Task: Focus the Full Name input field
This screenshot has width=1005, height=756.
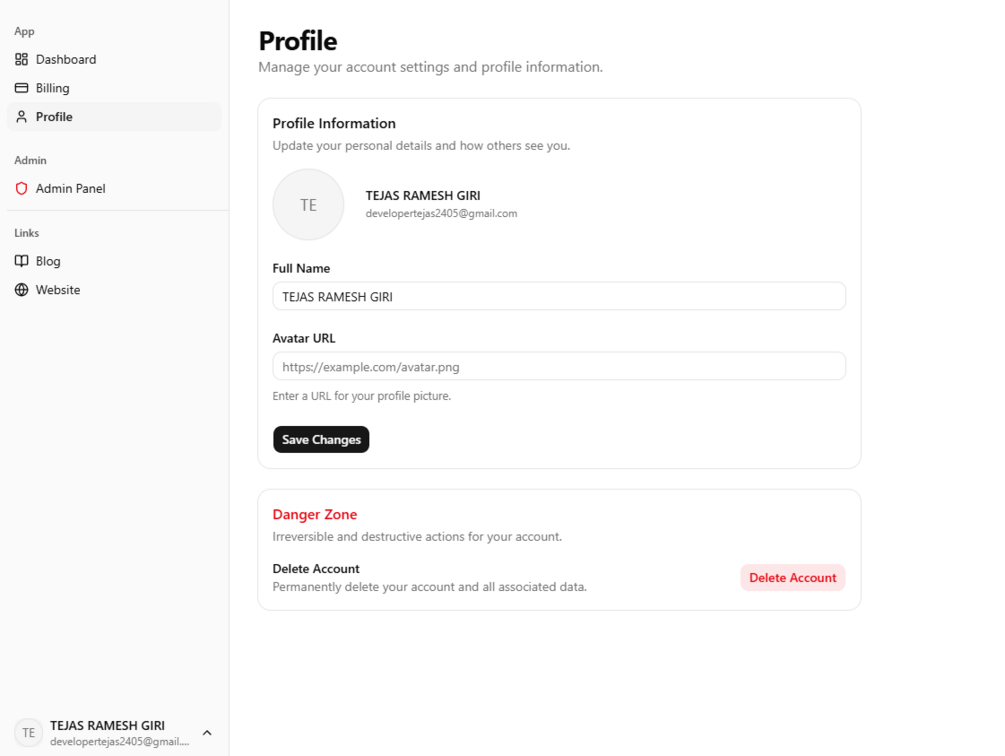Action: click(559, 297)
